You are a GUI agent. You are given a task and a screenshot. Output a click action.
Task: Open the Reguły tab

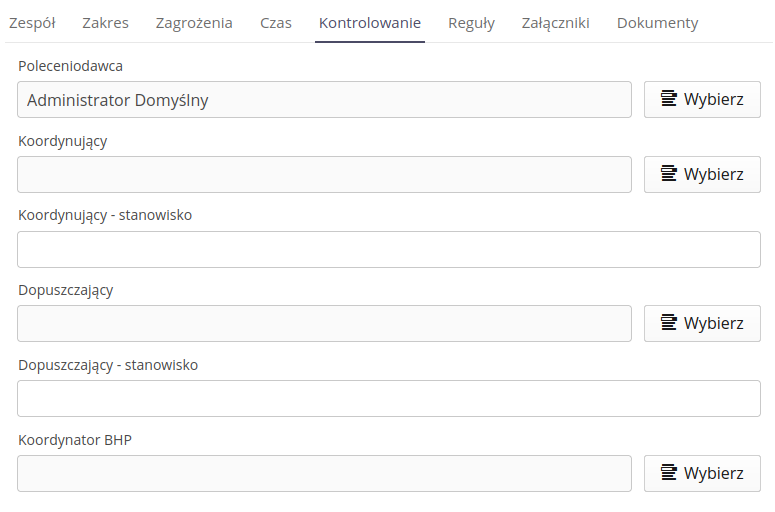pos(471,23)
